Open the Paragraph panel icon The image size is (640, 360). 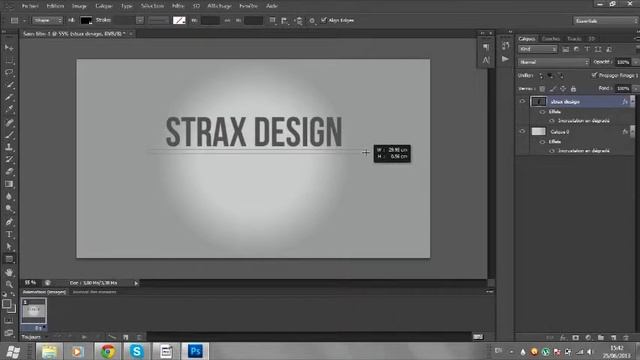click(486, 47)
